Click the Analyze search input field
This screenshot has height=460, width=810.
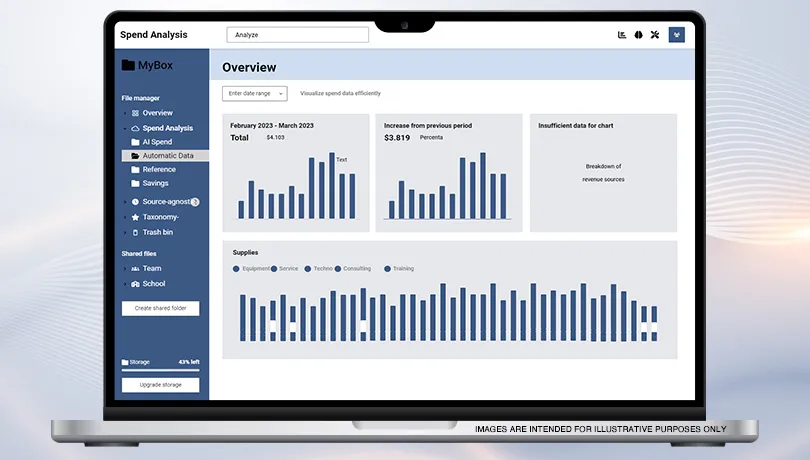[x=297, y=35]
